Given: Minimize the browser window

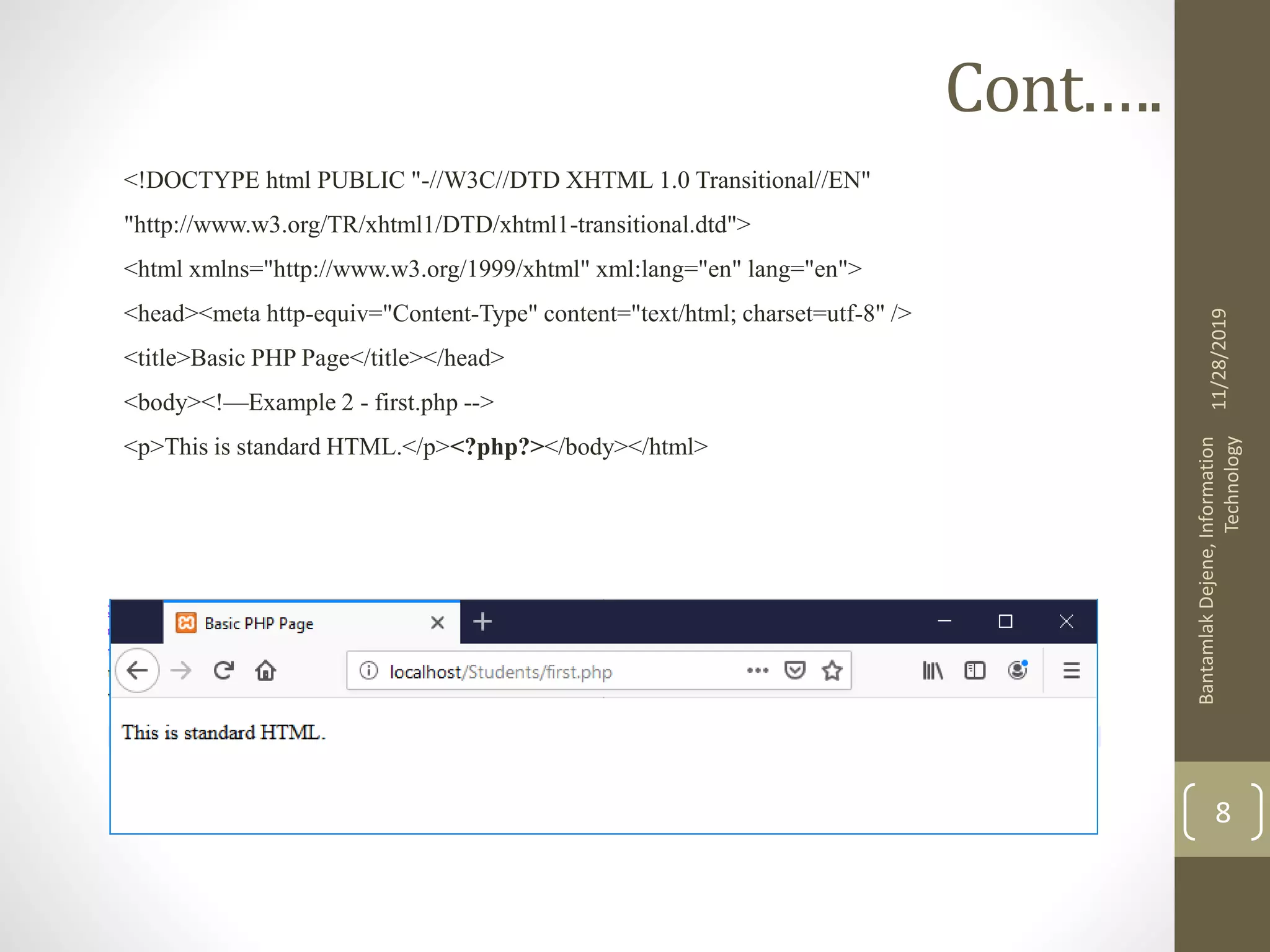Looking at the screenshot, I should (944, 622).
